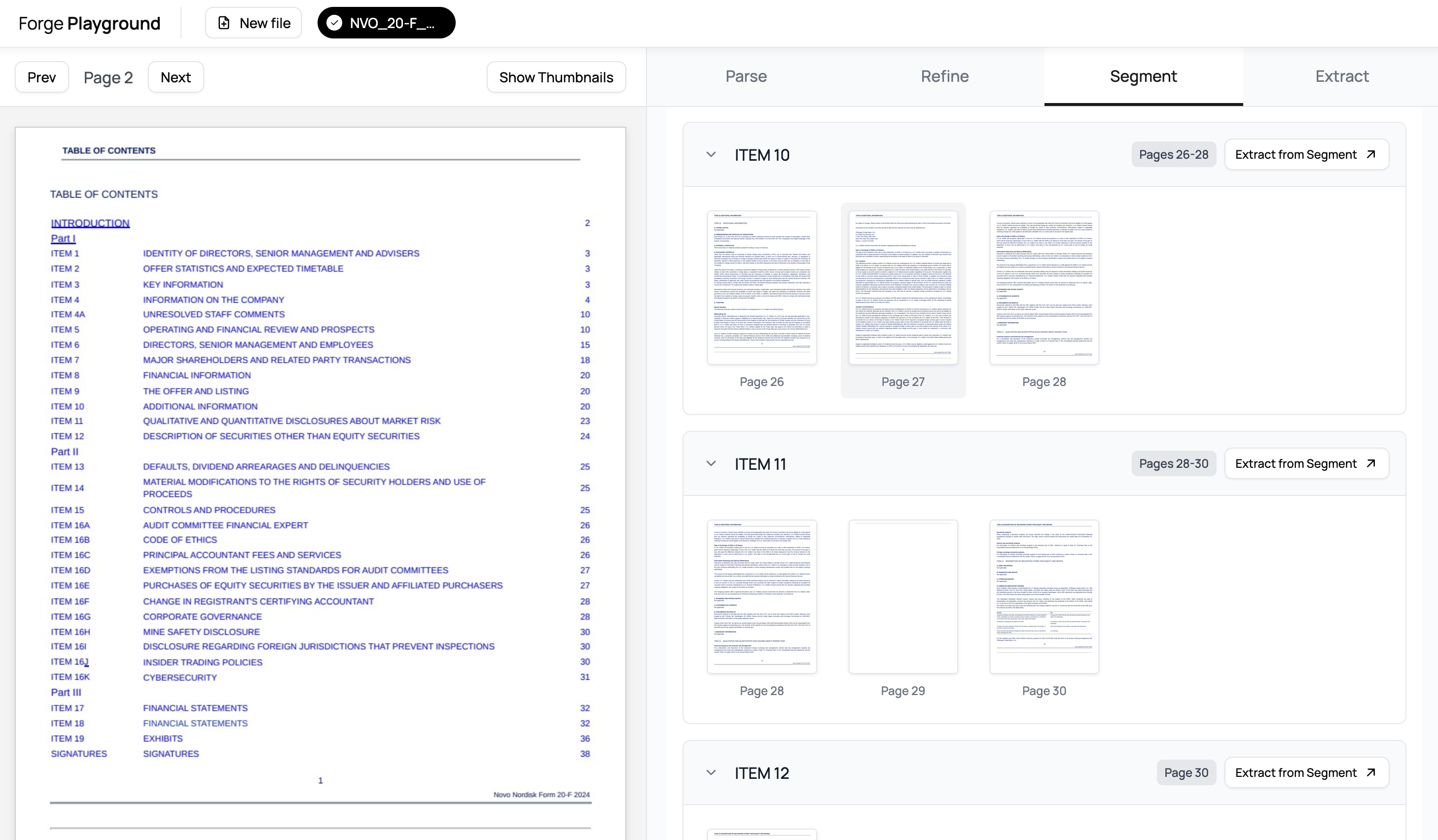Click arrow icon on ITEM 10 Extract from Segment

click(1370, 154)
